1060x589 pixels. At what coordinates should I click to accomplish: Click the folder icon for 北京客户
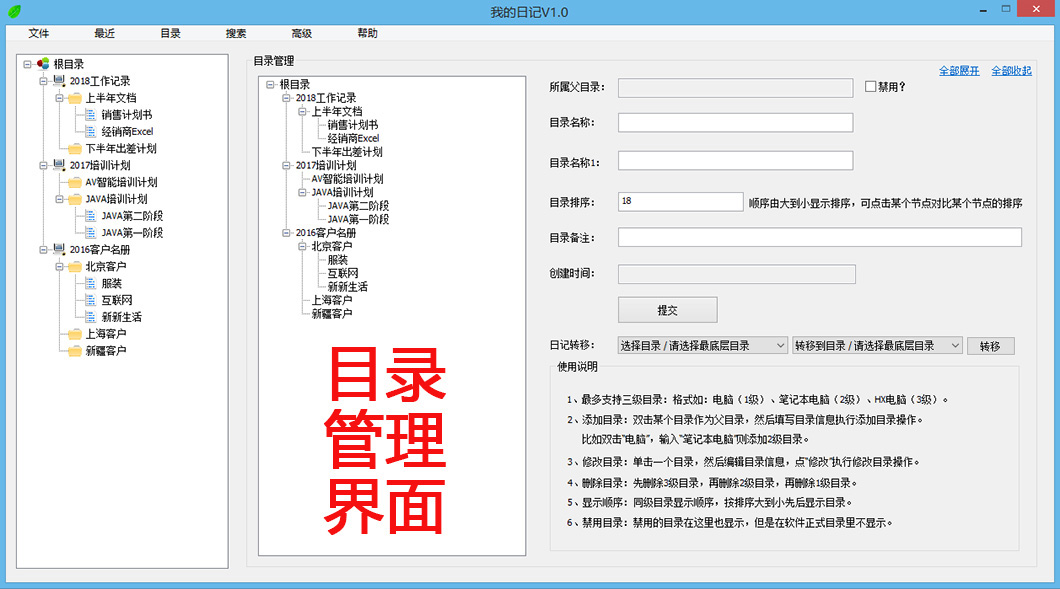[74, 266]
